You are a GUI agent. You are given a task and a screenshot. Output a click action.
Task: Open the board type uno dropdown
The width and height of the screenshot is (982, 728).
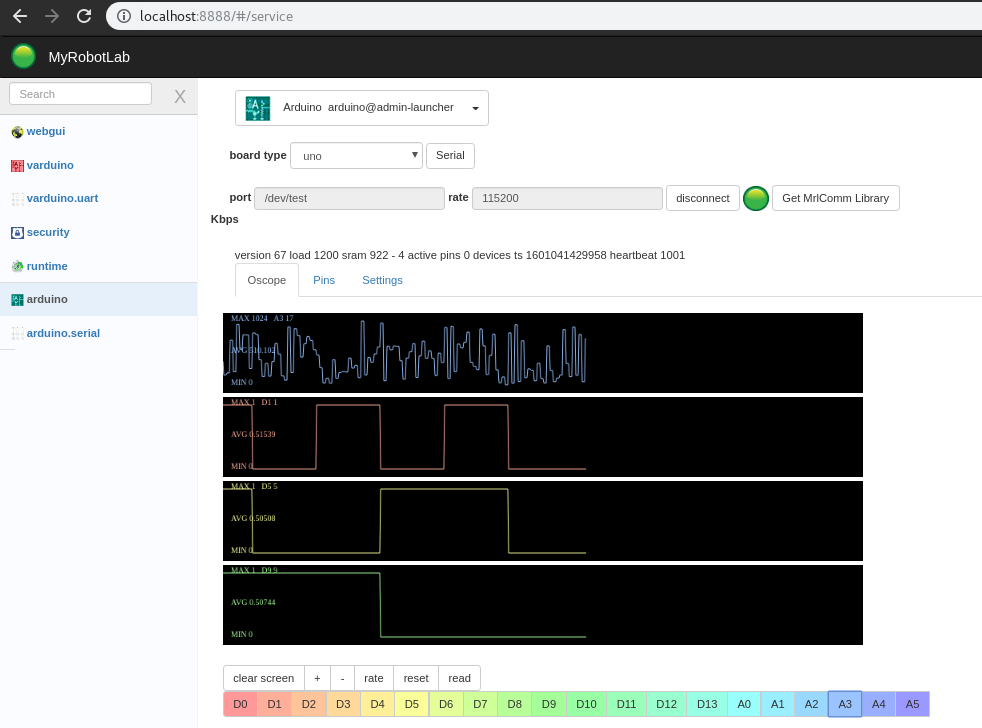356,155
